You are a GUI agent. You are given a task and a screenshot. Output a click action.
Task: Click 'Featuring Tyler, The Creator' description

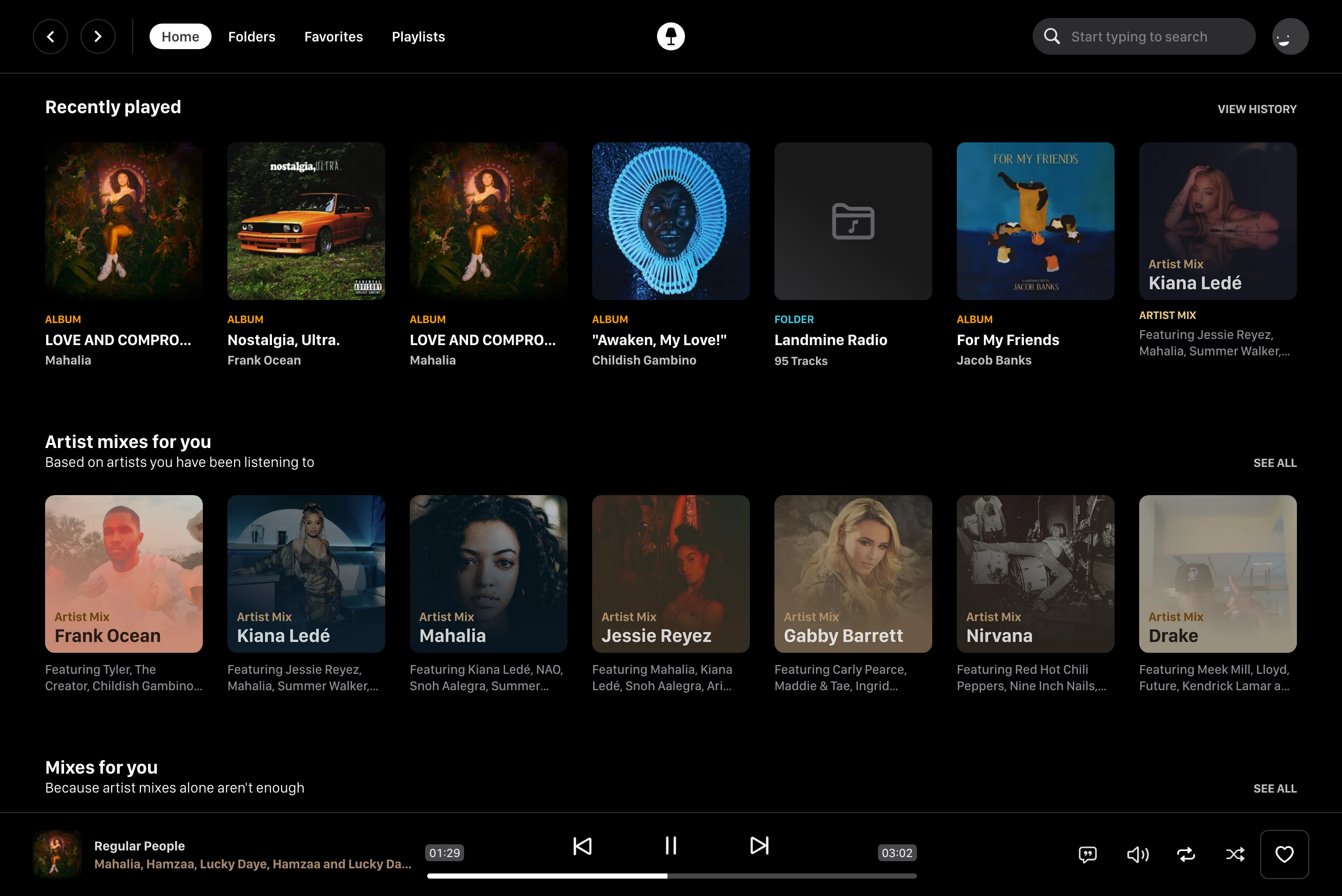coord(123,678)
